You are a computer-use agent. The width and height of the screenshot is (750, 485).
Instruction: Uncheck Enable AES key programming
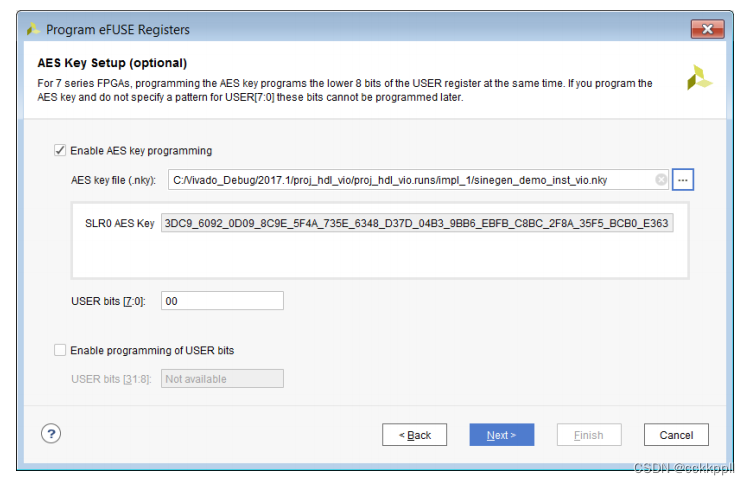pyautogui.click(x=60, y=150)
